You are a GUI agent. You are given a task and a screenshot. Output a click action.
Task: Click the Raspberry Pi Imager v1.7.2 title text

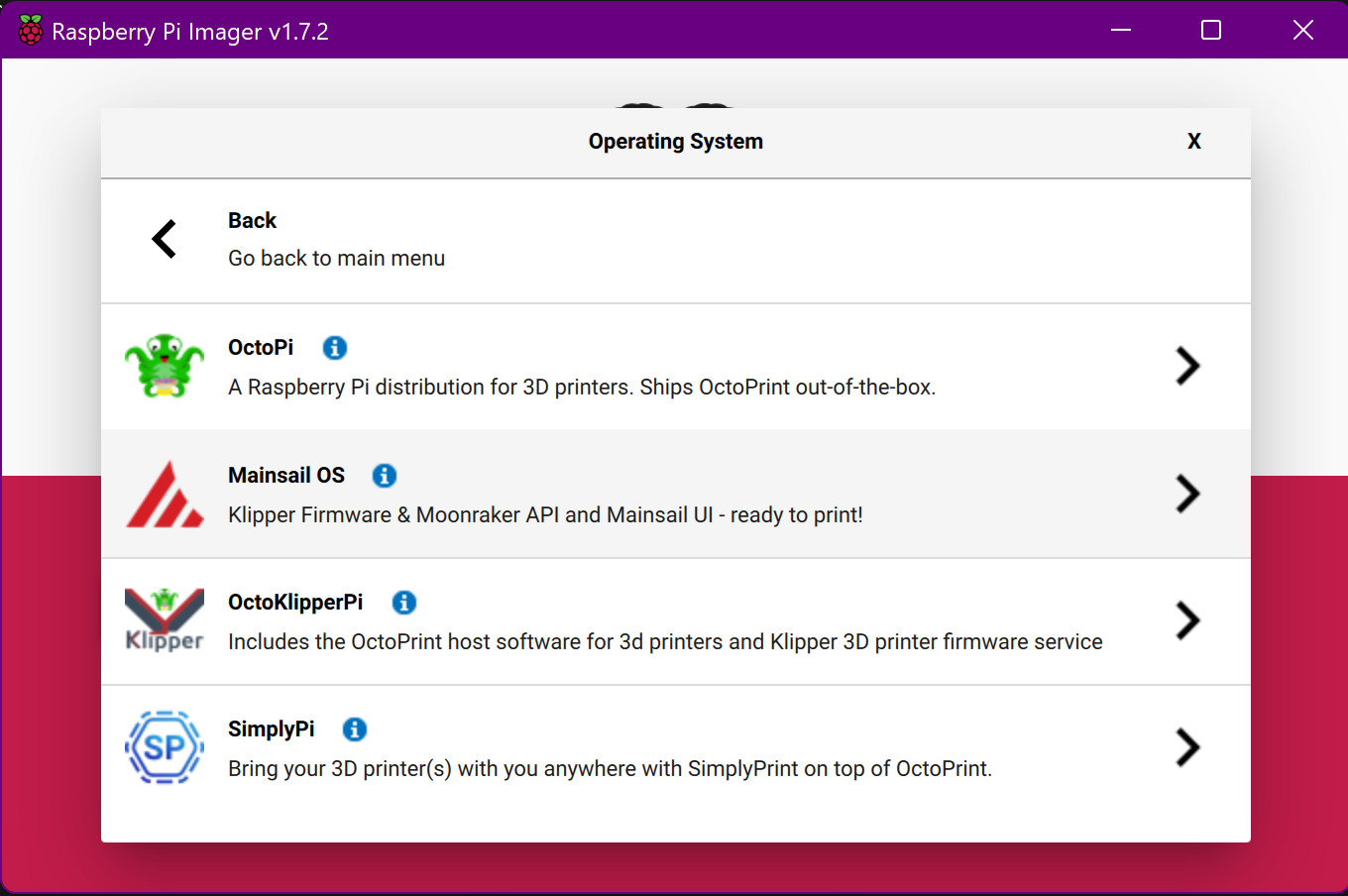click(190, 32)
